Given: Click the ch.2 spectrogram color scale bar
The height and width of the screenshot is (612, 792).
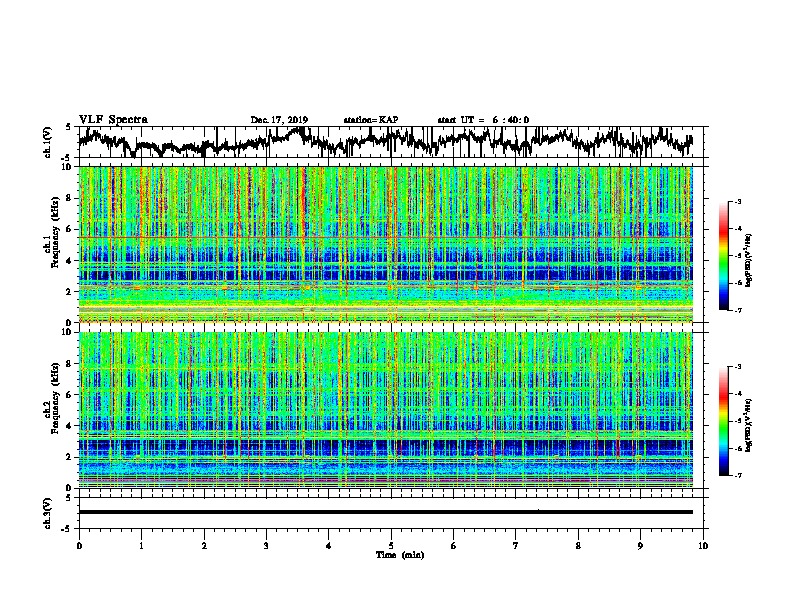Looking at the screenshot, I should click(724, 421).
